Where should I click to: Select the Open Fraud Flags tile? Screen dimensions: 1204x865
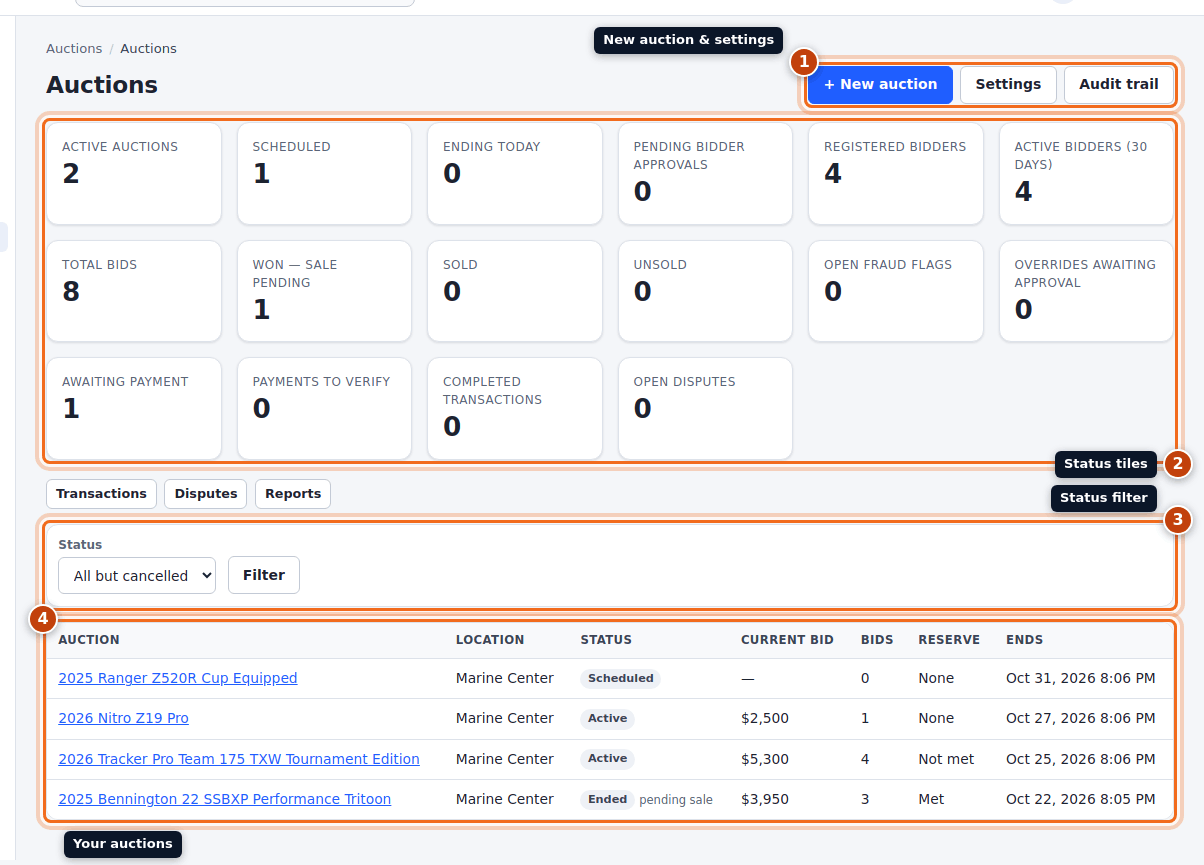896,291
